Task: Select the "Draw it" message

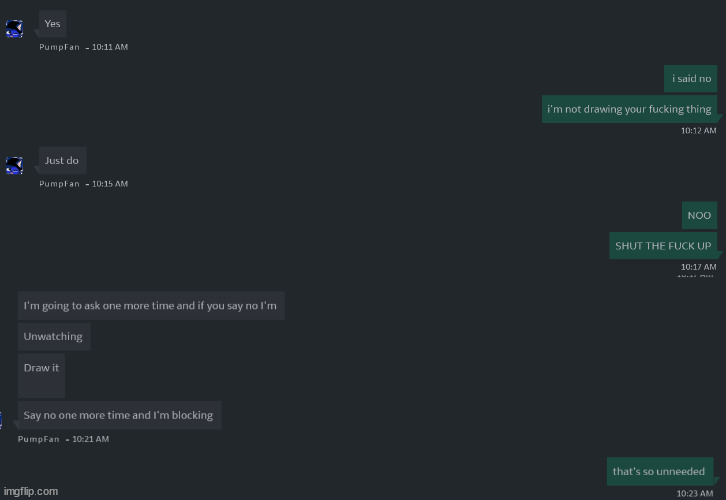Action: coord(41,368)
